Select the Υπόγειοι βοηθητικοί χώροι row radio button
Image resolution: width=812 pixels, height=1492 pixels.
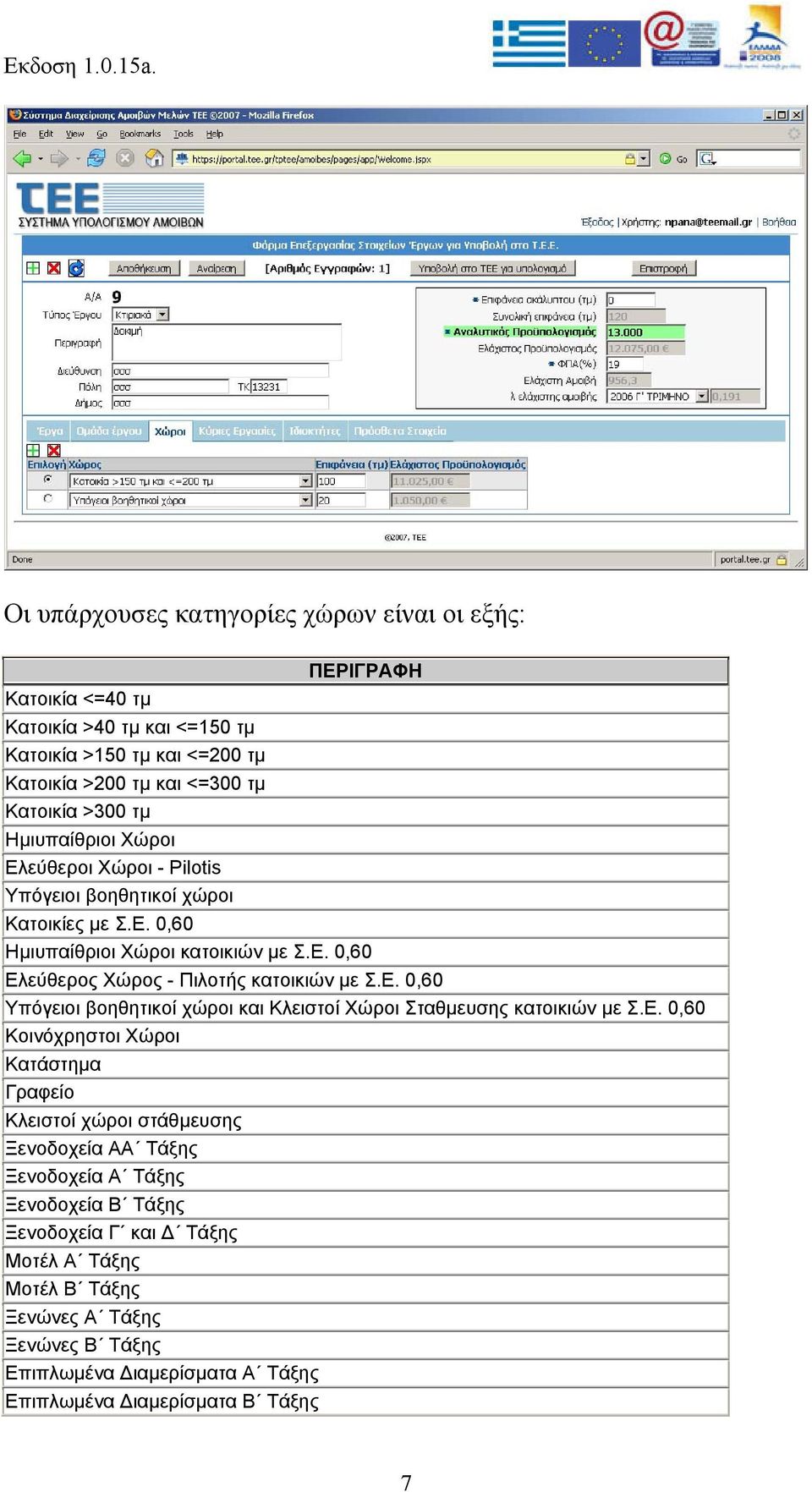pos(48,499)
